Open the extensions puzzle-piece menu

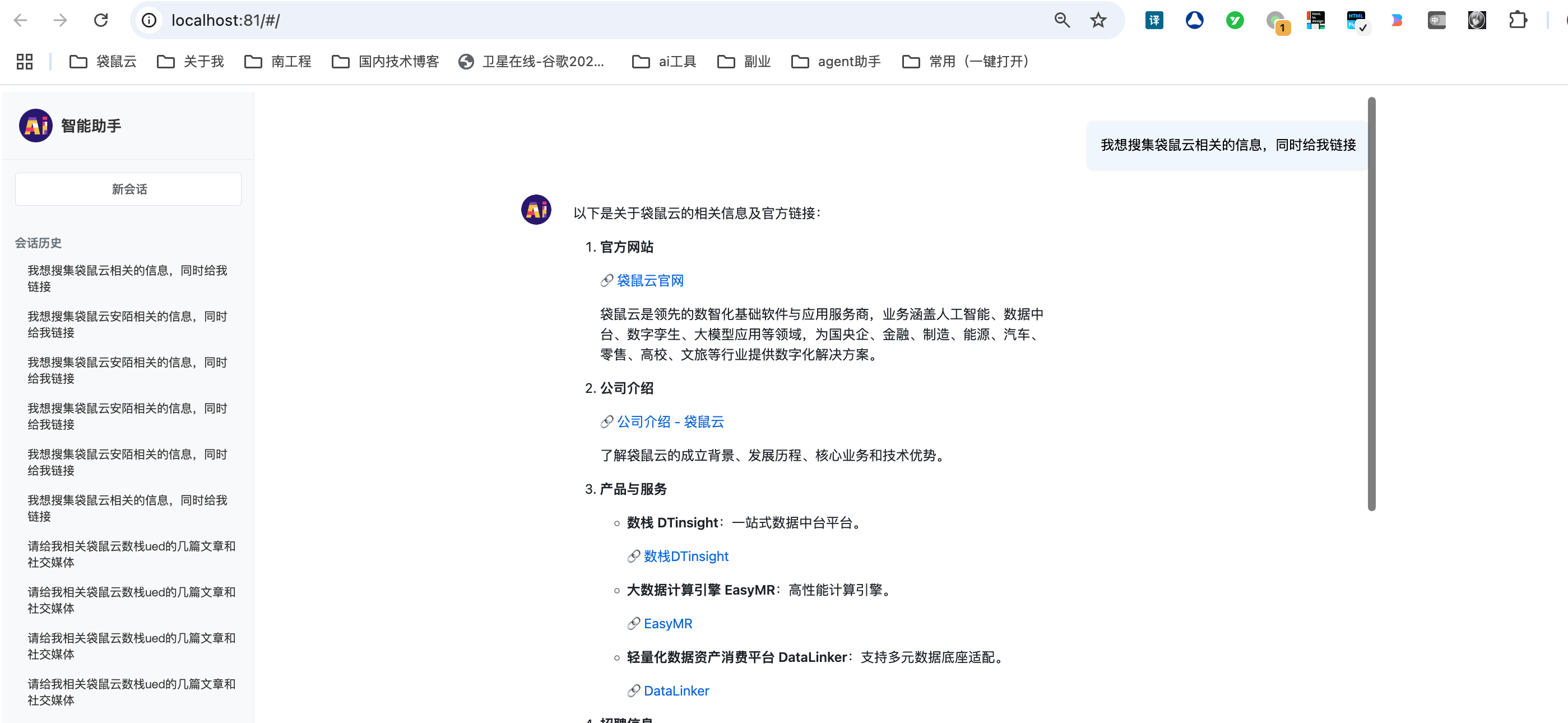coord(1518,20)
